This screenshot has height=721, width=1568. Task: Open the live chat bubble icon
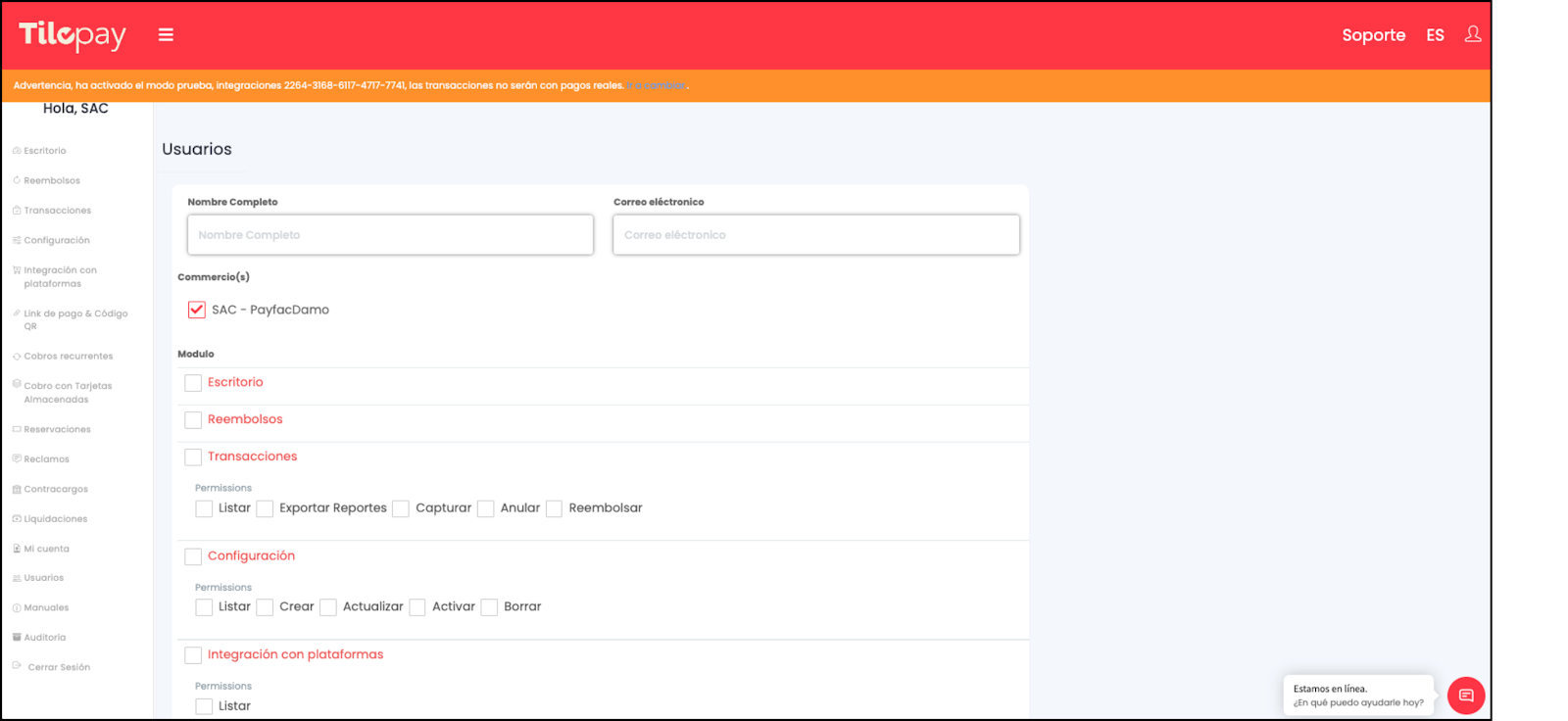point(1465,696)
